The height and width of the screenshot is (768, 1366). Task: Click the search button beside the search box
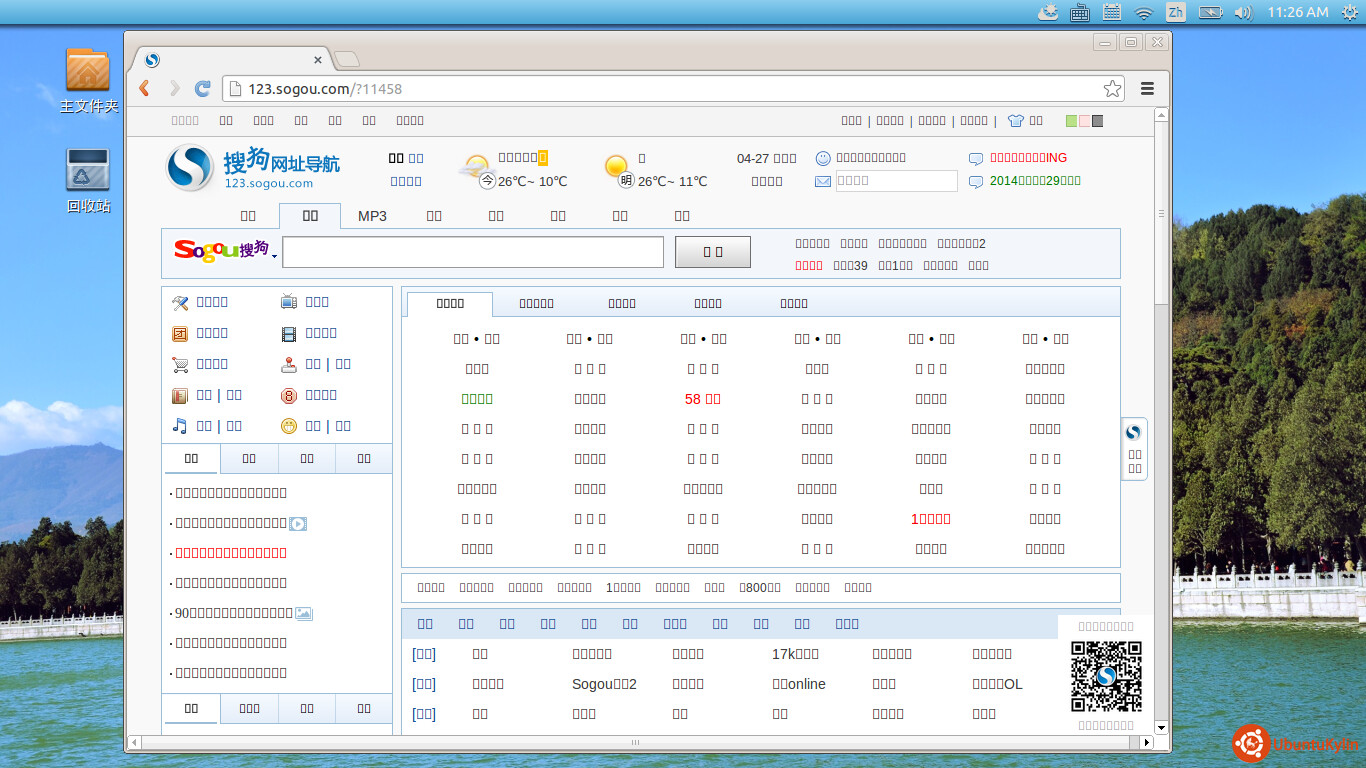click(x=713, y=252)
